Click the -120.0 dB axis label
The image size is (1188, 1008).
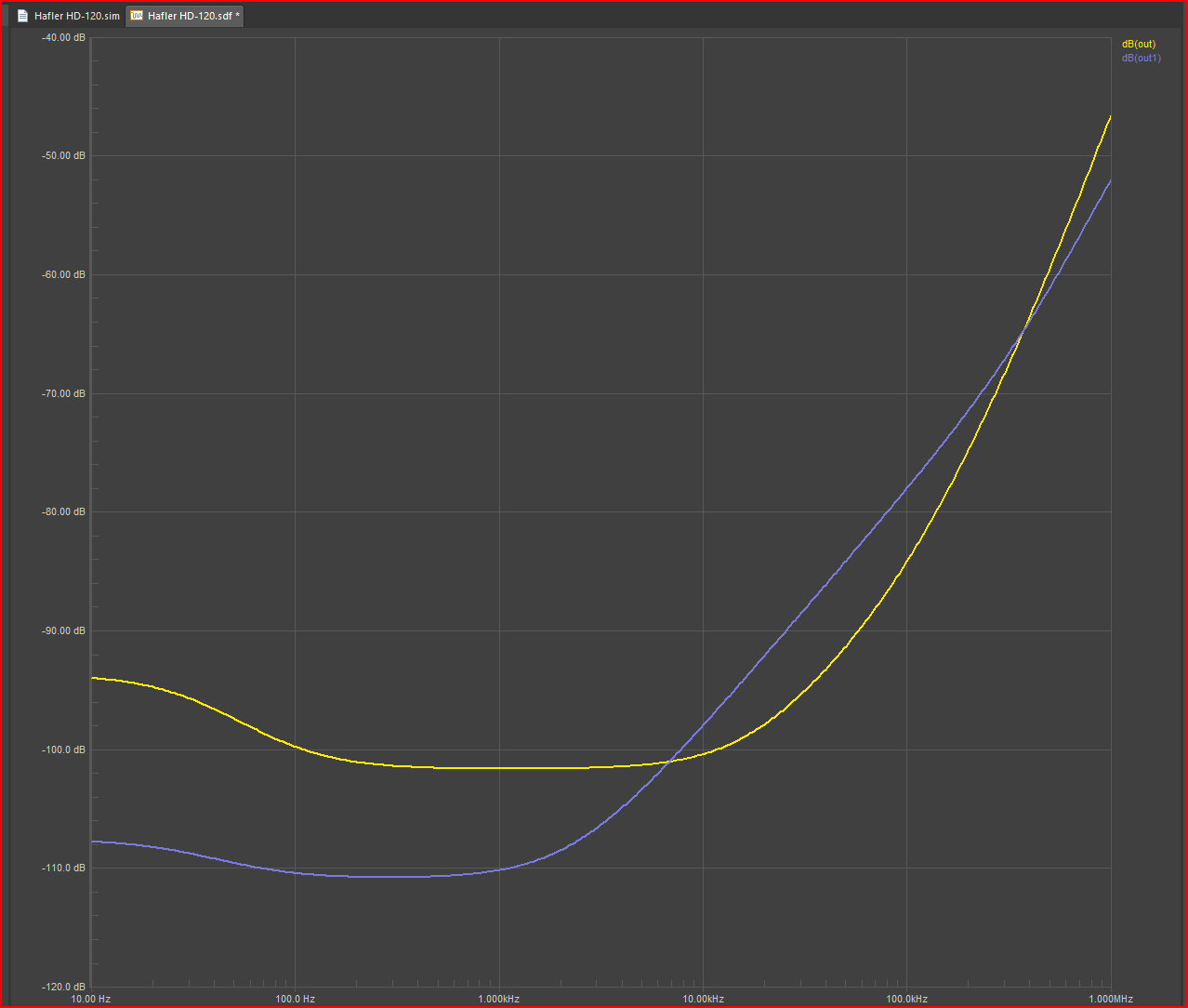coord(64,987)
